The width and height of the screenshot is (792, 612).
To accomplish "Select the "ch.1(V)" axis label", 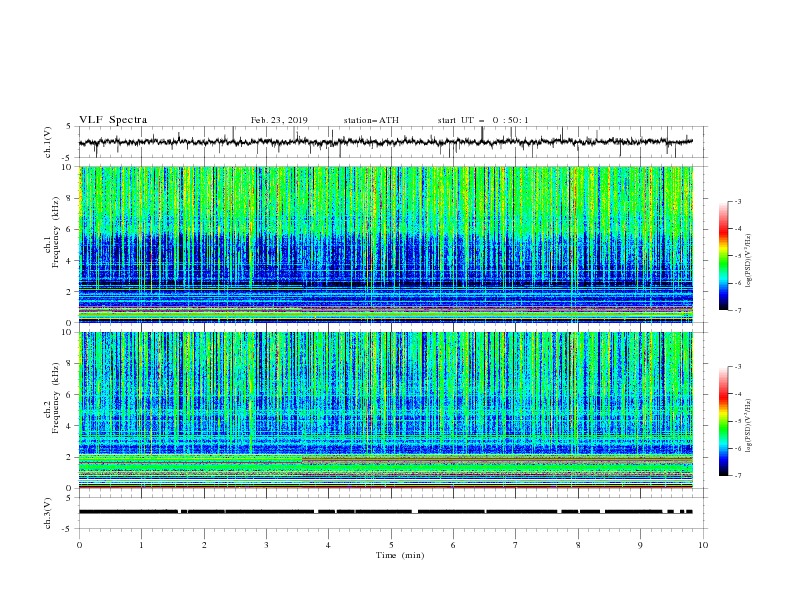I will click(48, 142).
